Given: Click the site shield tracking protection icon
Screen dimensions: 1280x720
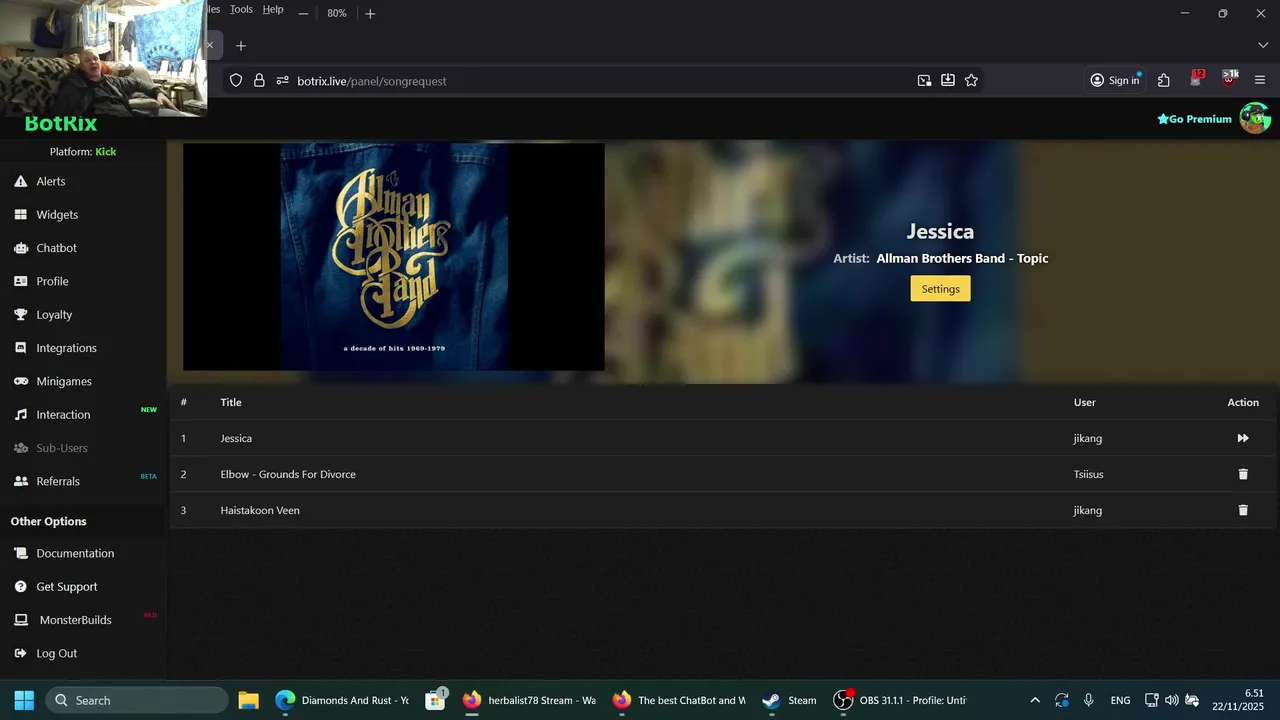Looking at the screenshot, I should [x=236, y=81].
